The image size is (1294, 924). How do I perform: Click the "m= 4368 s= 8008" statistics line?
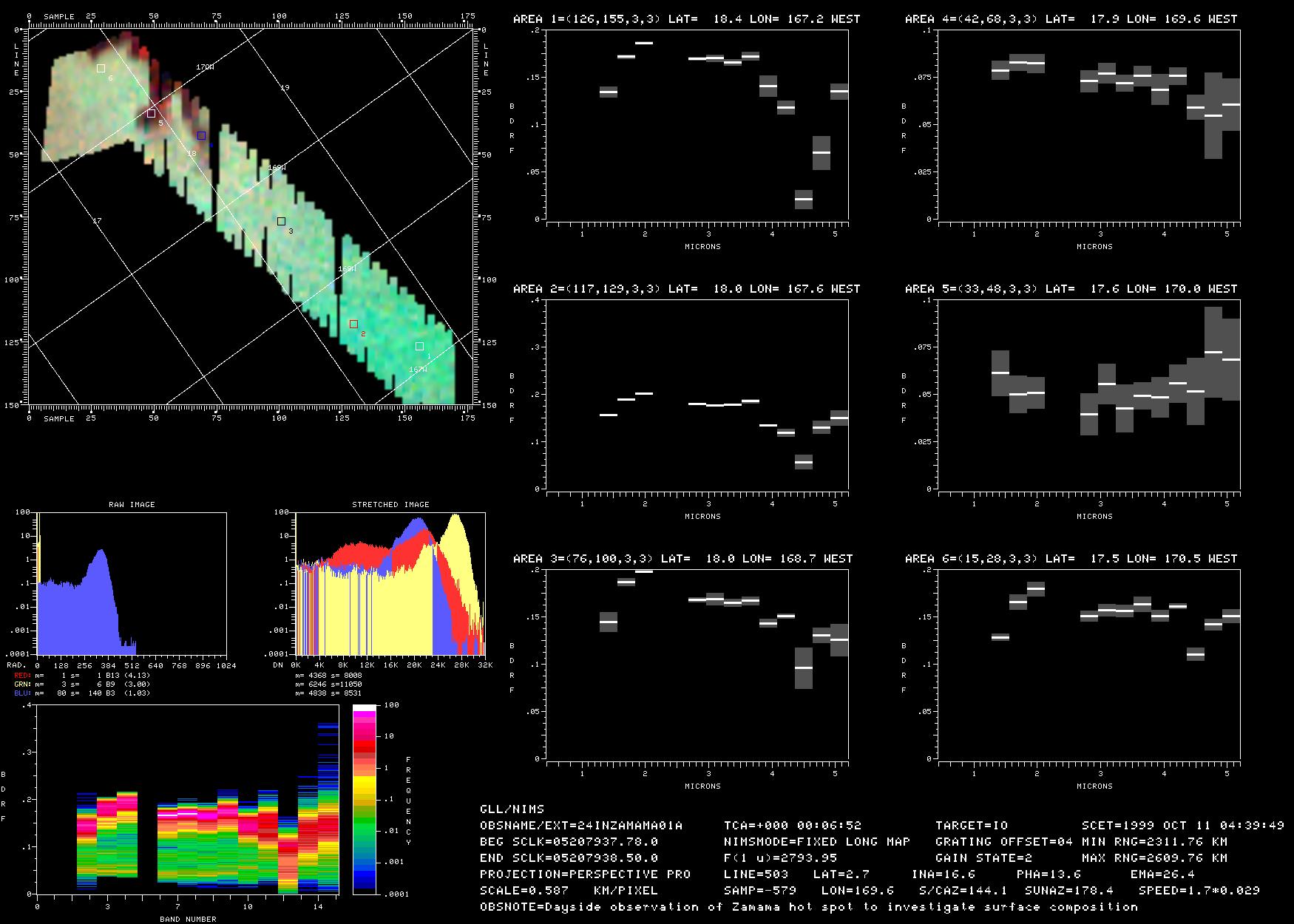[x=328, y=676]
